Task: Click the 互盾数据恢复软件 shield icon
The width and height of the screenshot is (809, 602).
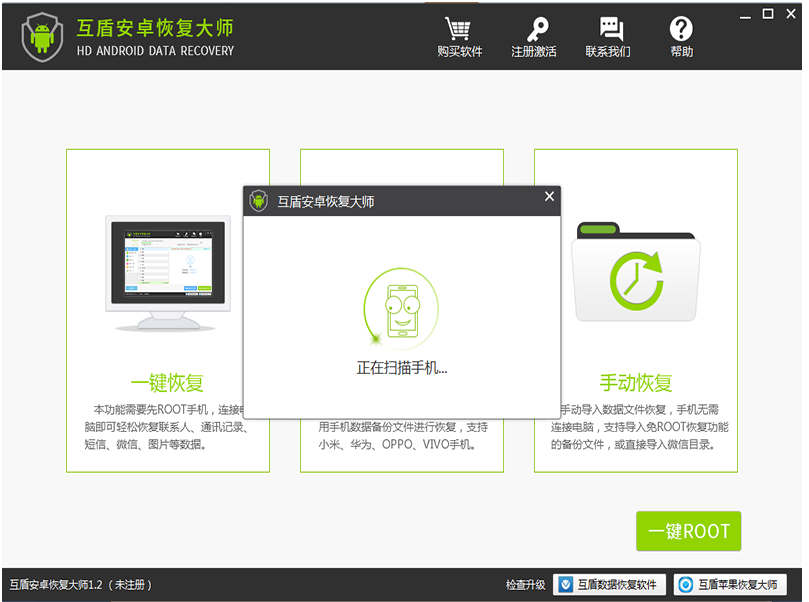Action: click(x=565, y=584)
